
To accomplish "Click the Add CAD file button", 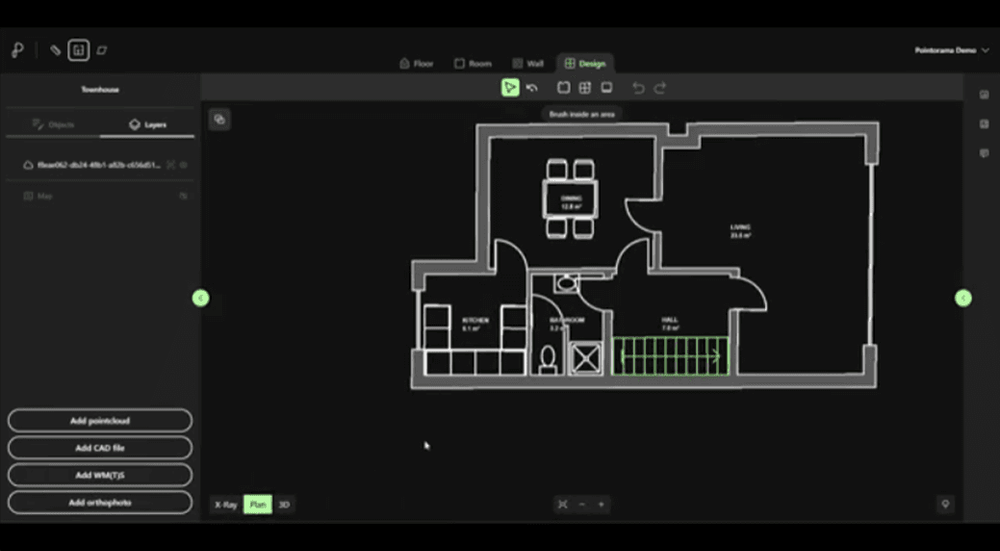I will pyautogui.click(x=100, y=448).
